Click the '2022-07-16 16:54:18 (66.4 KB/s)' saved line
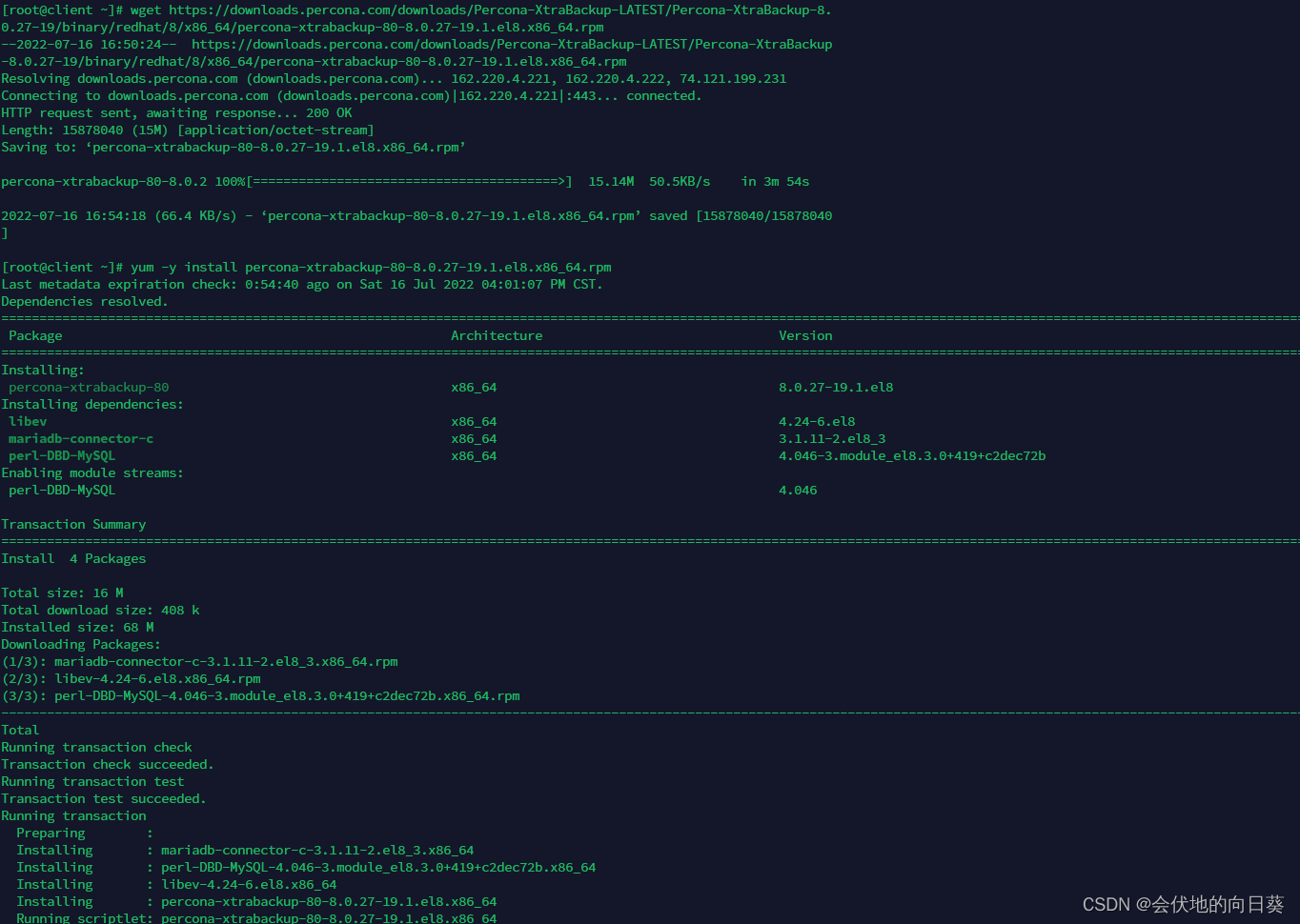This screenshot has width=1300, height=924. click(x=416, y=216)
